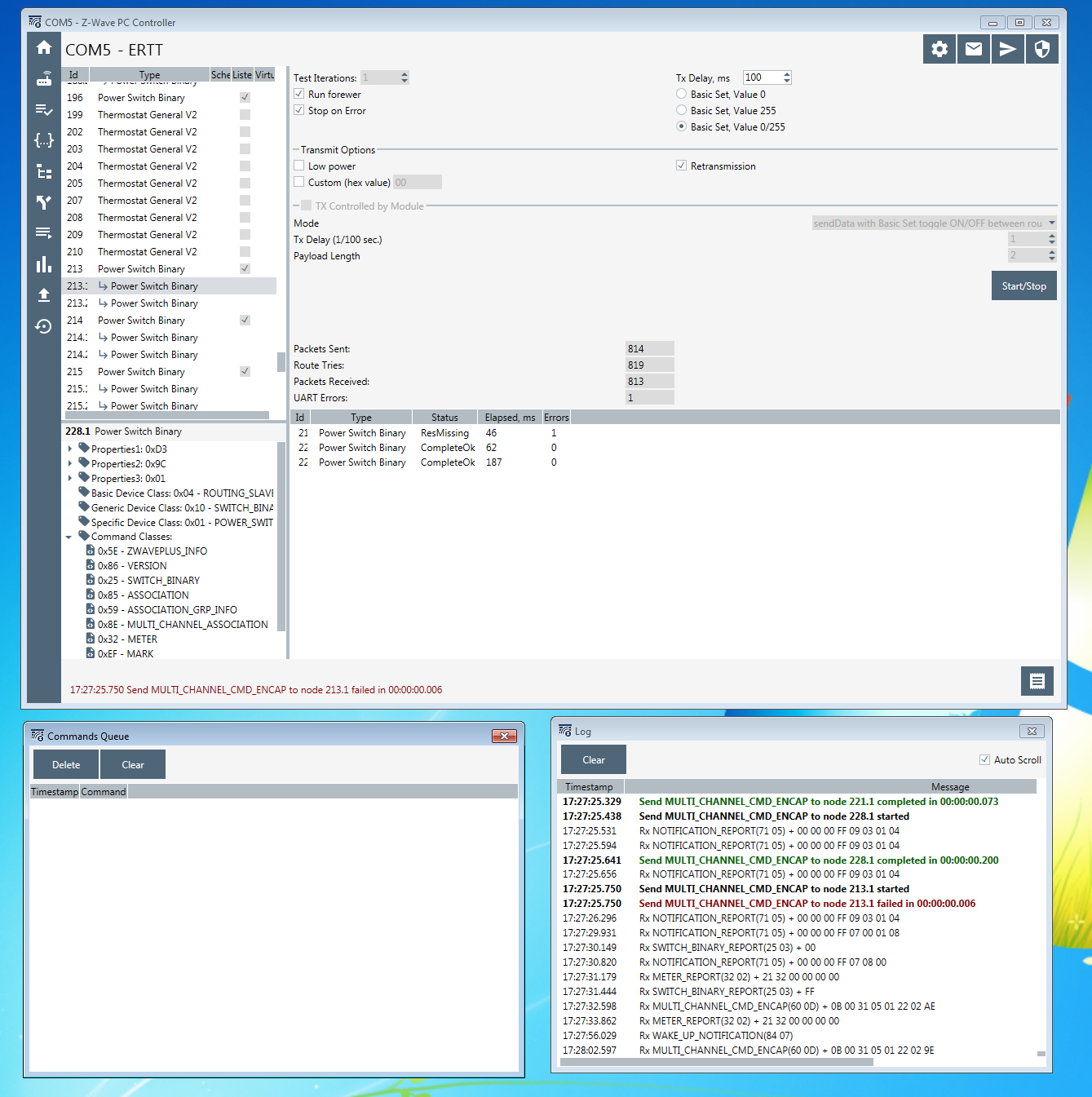Click the 0x5E ZWAVEPLUS_INFO document icon
This screenshot has height=1097, width=1092.
(91, 551)
